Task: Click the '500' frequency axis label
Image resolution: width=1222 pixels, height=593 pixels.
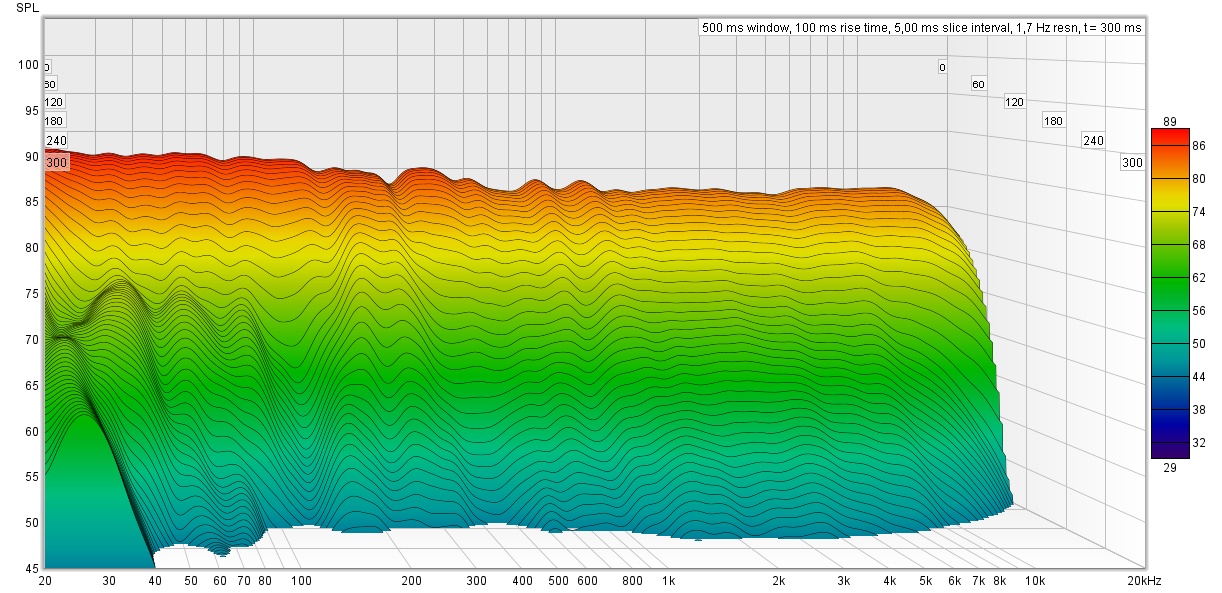Action: pos(557,580)
